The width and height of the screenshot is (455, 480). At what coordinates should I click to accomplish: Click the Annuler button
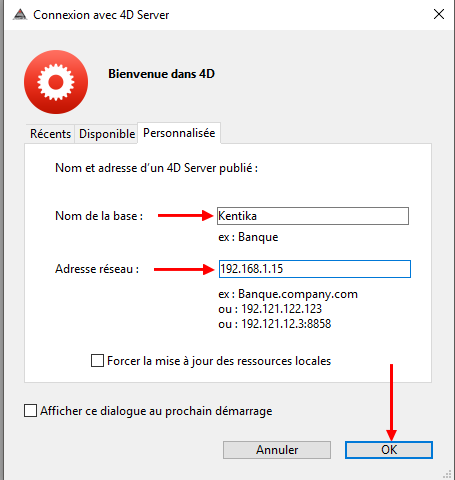pos(277,450)
